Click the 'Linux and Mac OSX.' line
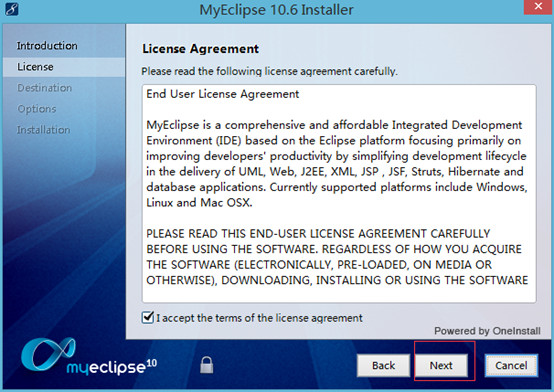 [199, 203]
